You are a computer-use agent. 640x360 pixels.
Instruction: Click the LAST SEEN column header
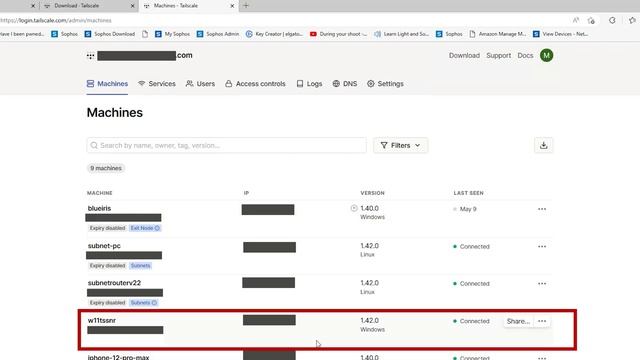469,193
